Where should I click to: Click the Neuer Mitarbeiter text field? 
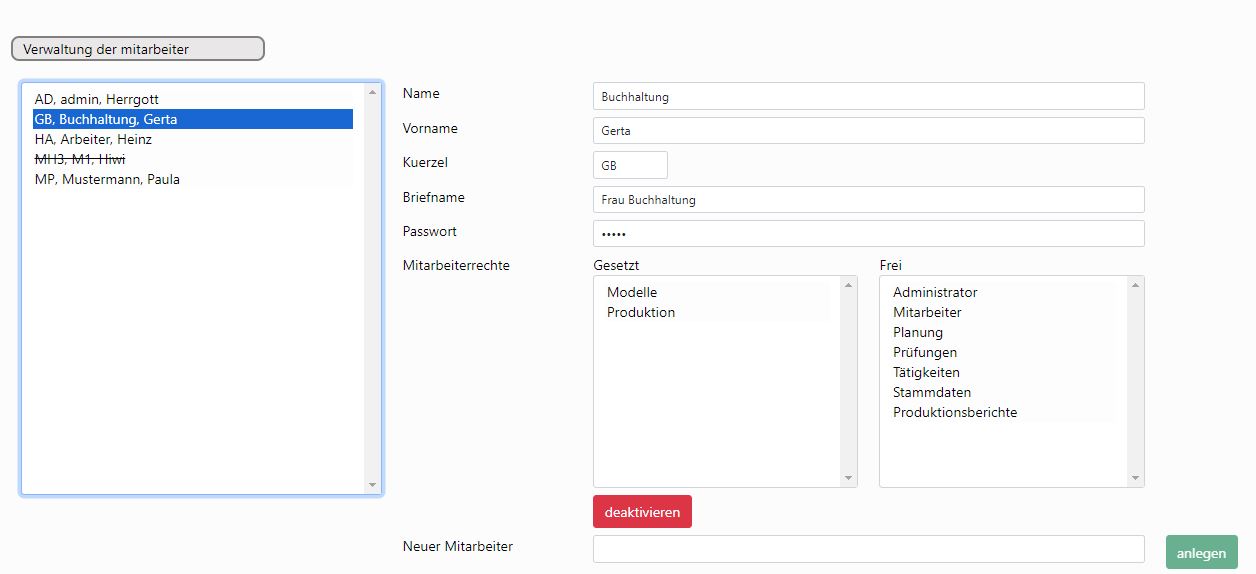868,548
